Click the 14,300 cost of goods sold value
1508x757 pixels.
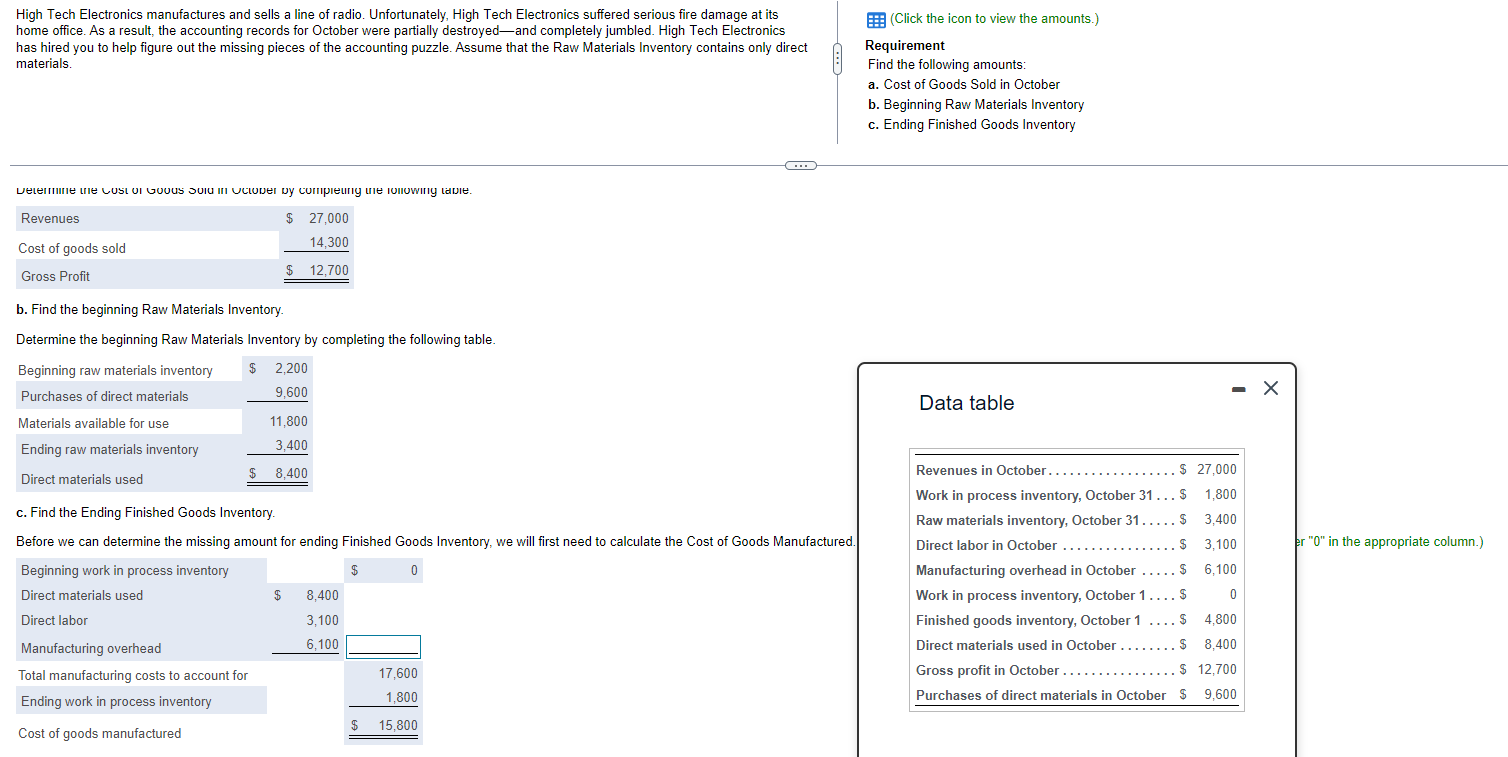[x=329, y=242]
